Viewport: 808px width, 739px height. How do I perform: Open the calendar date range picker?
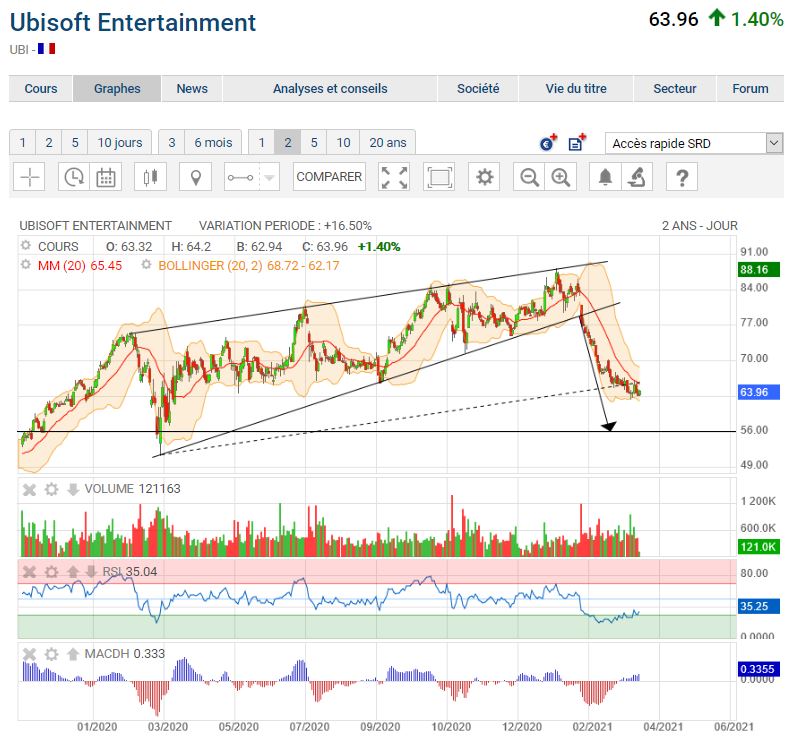click(x=106, y=177)
